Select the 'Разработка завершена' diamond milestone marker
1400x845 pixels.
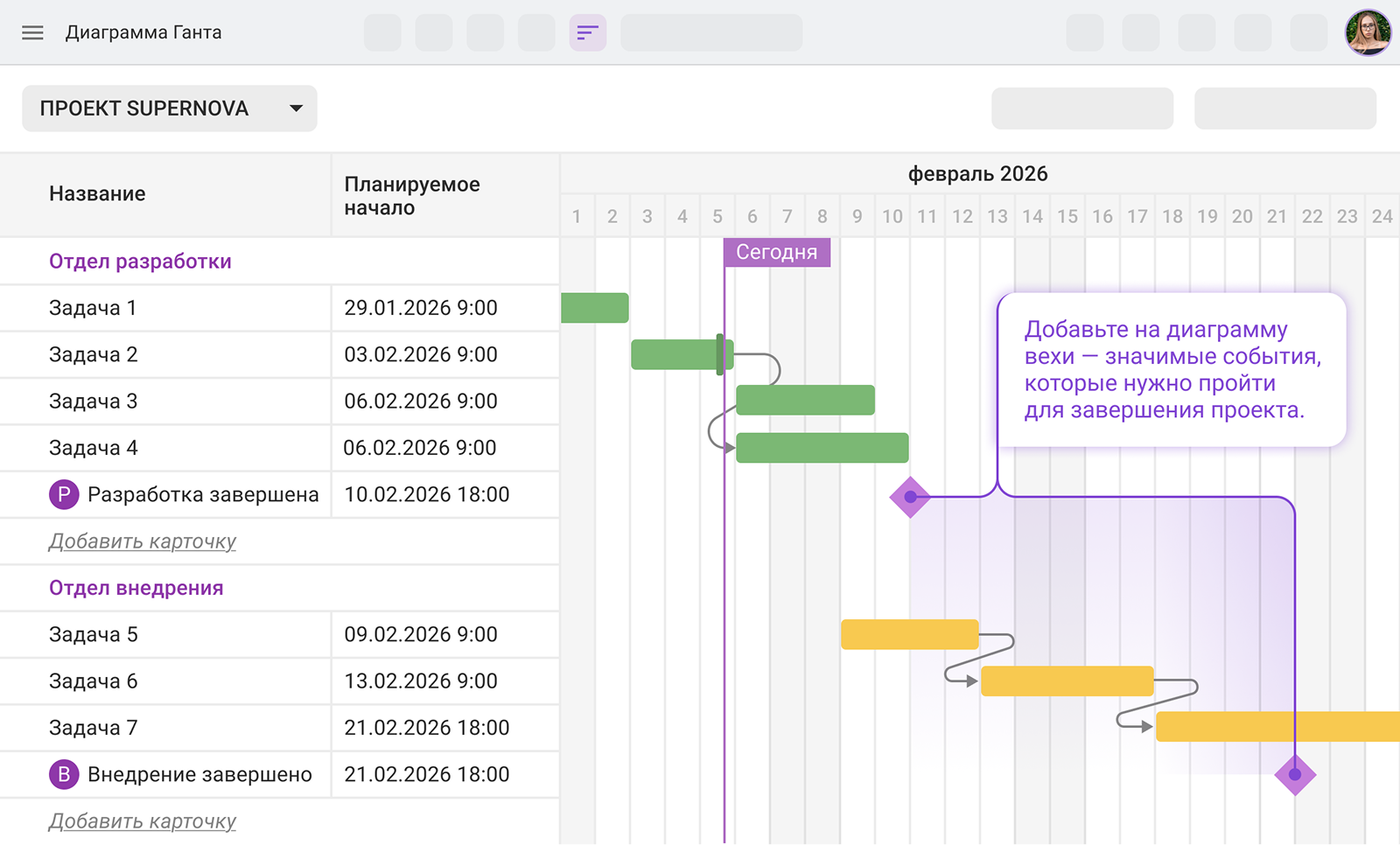pos(910,497)
